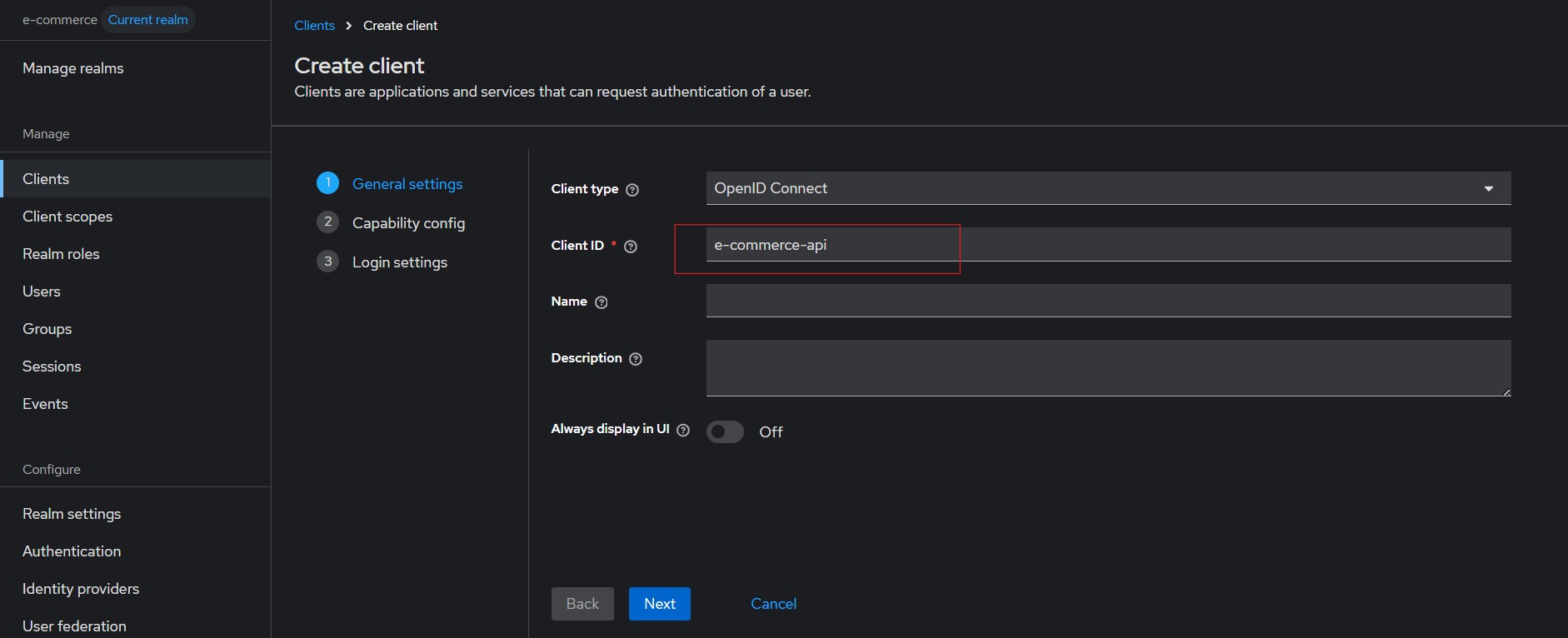Click step 3 circle in wizard
This screenshot has height=638, width=1568.
[327, 262]
